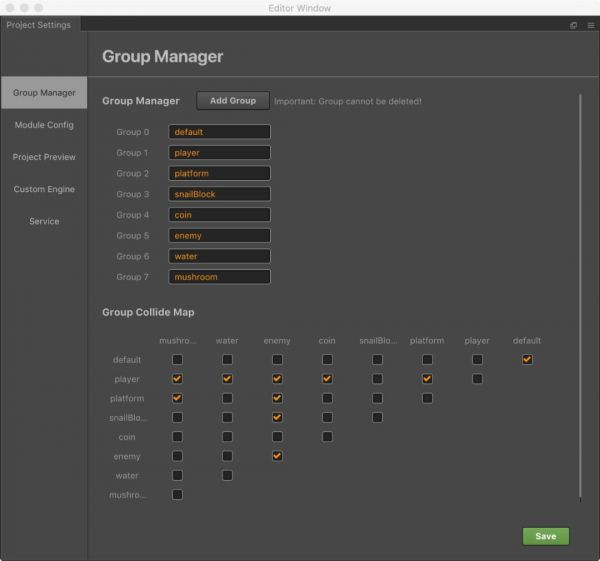Select Custom Engine in sidebar
The image size is (600, 561).
(44, 189)
